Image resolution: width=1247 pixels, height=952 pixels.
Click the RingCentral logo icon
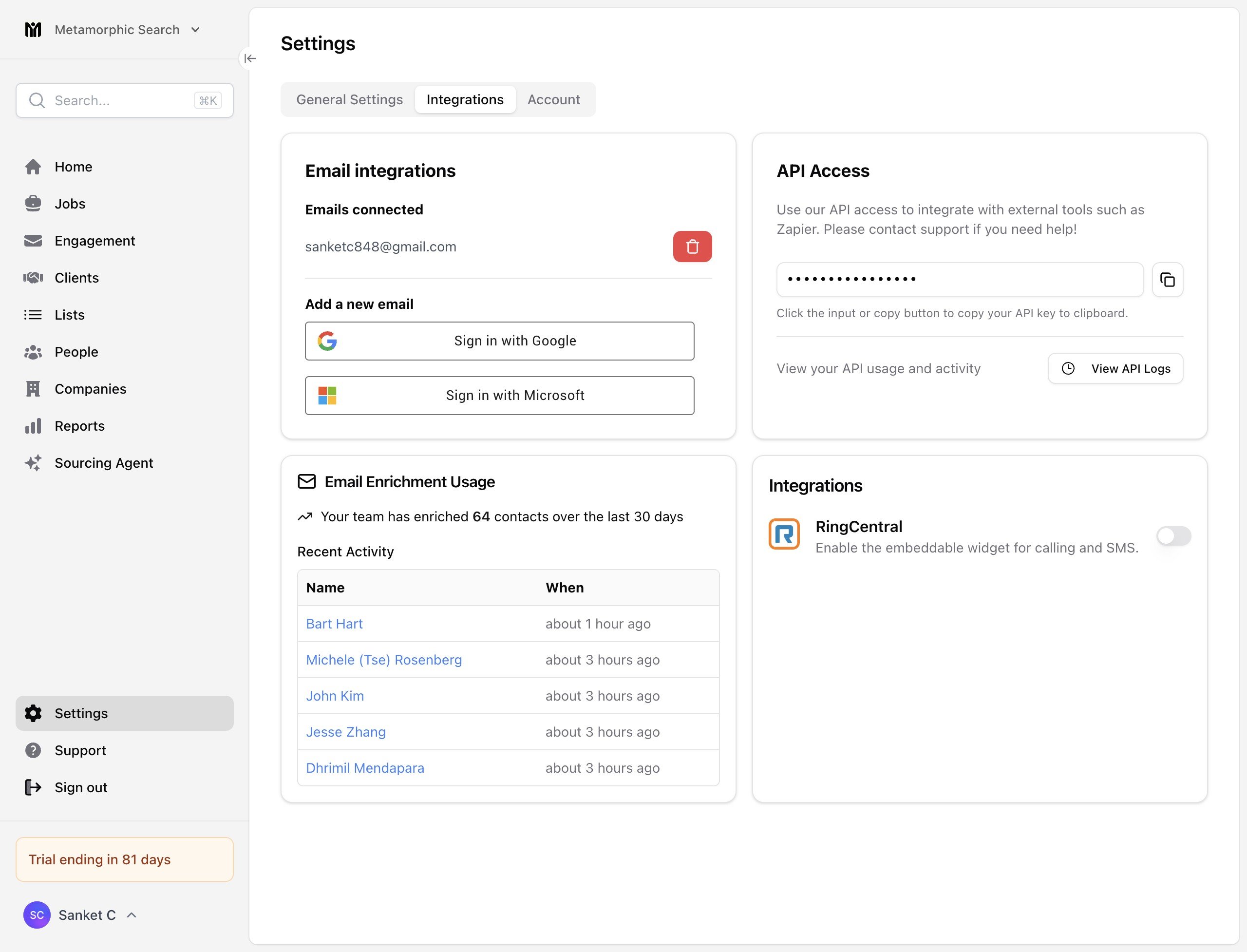[784, 534]
